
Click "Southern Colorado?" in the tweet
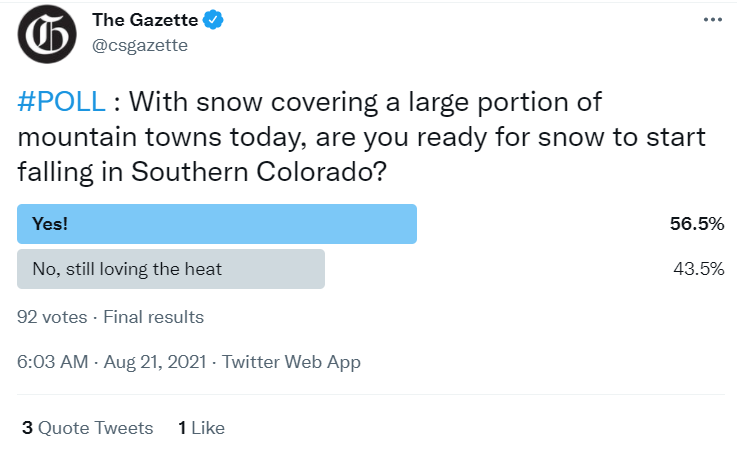click(x=281, y=169)
